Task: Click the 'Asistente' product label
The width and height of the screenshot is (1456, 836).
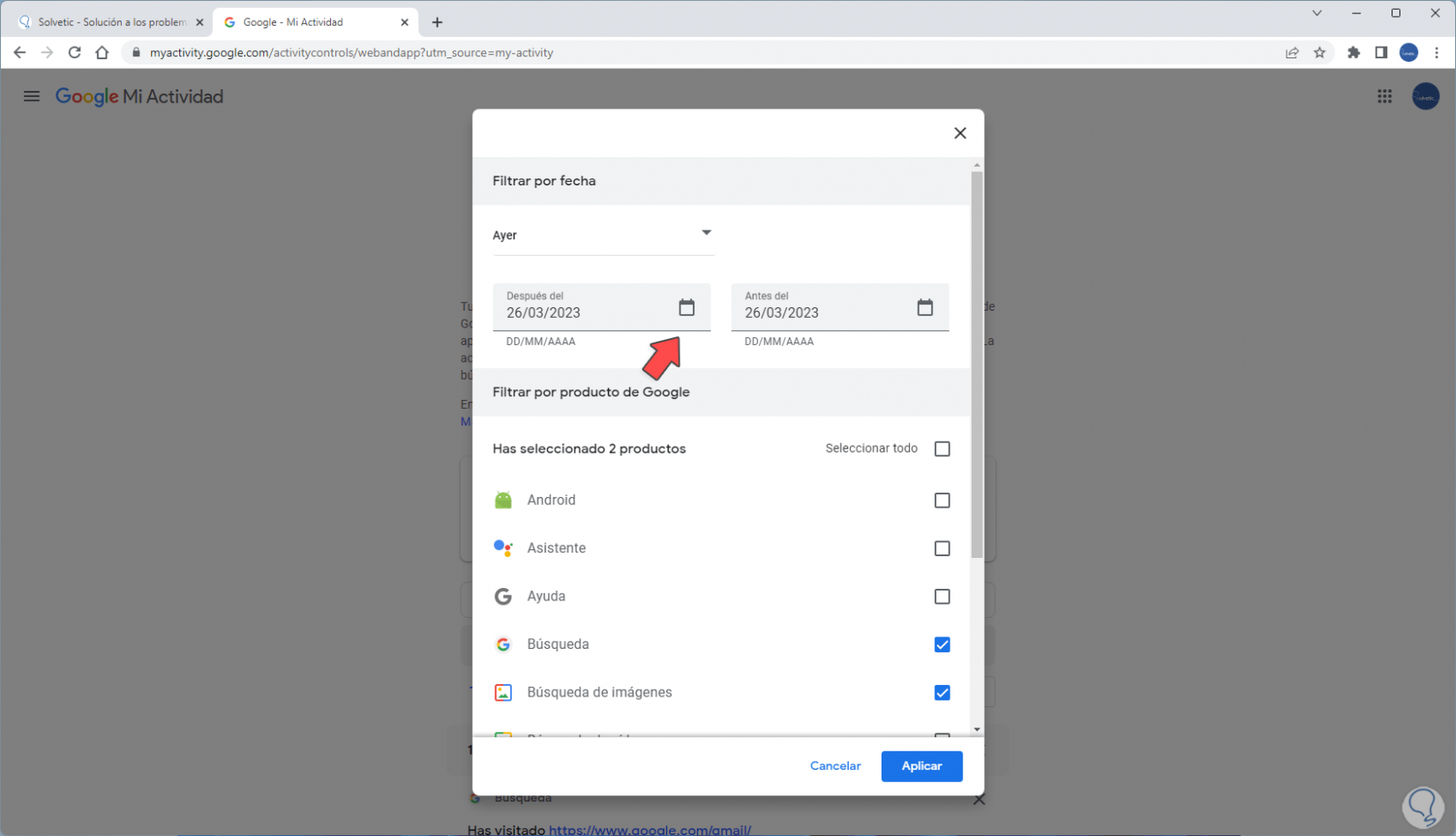Action: [557, 548]
